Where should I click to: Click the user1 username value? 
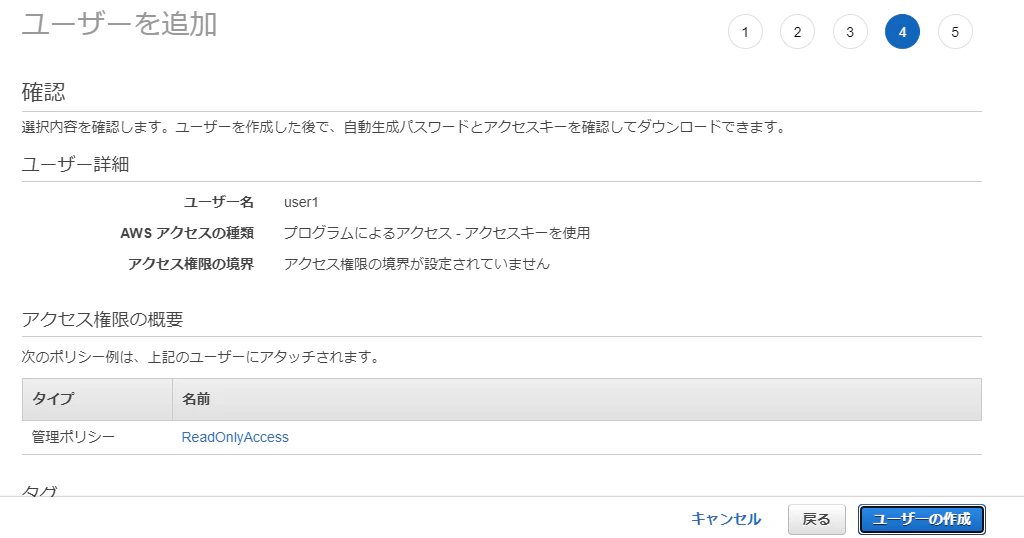pos(301,202)
